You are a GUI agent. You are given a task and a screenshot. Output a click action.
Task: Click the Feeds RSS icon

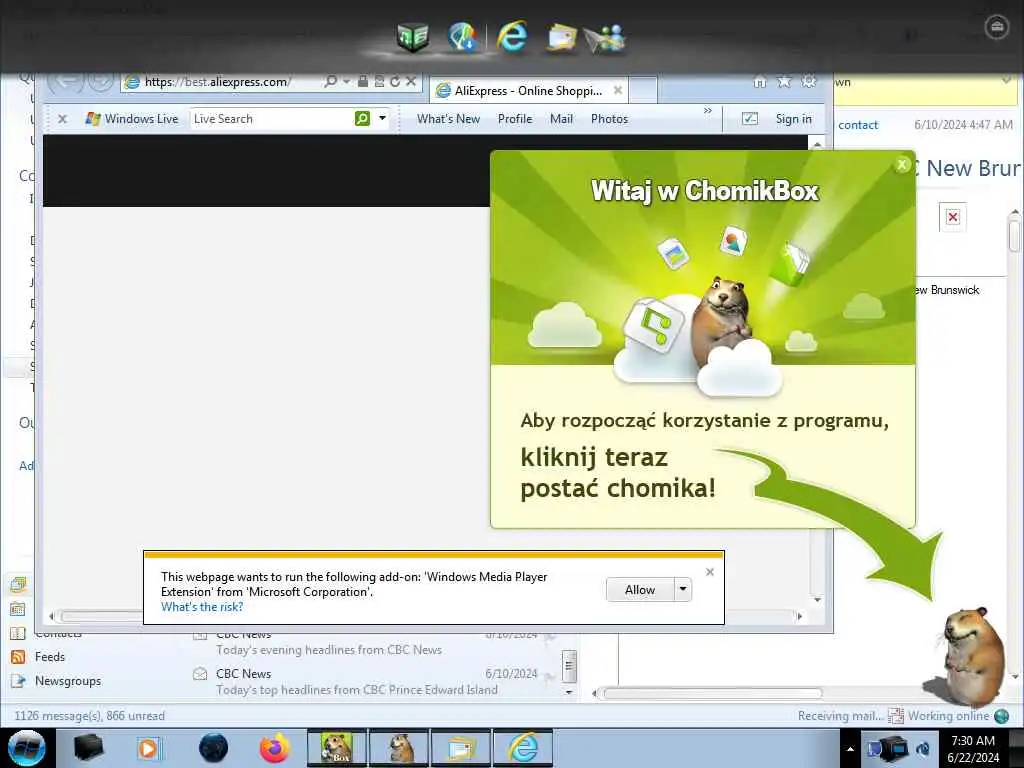18,657
